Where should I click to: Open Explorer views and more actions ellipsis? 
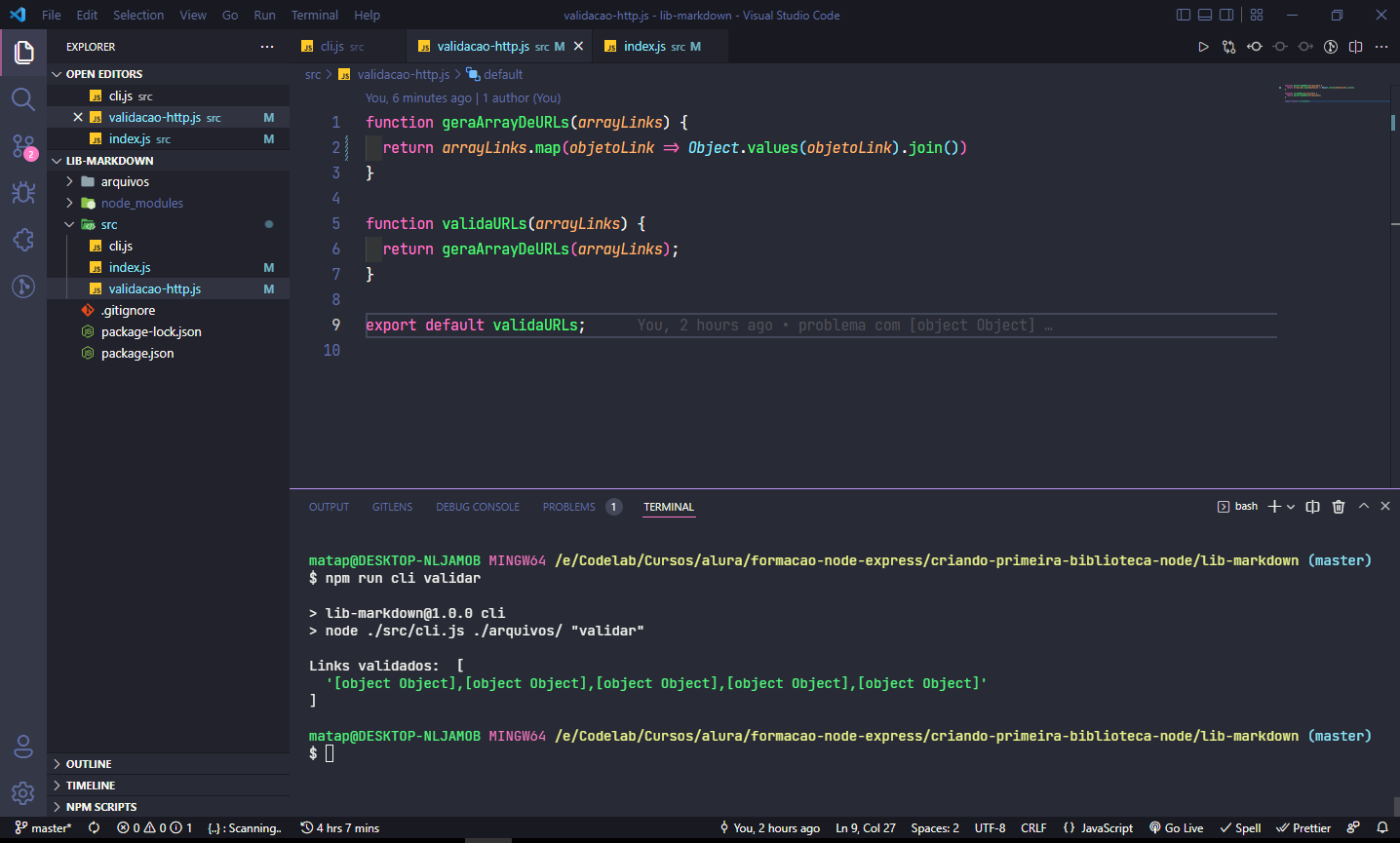(x=267, y=47)
